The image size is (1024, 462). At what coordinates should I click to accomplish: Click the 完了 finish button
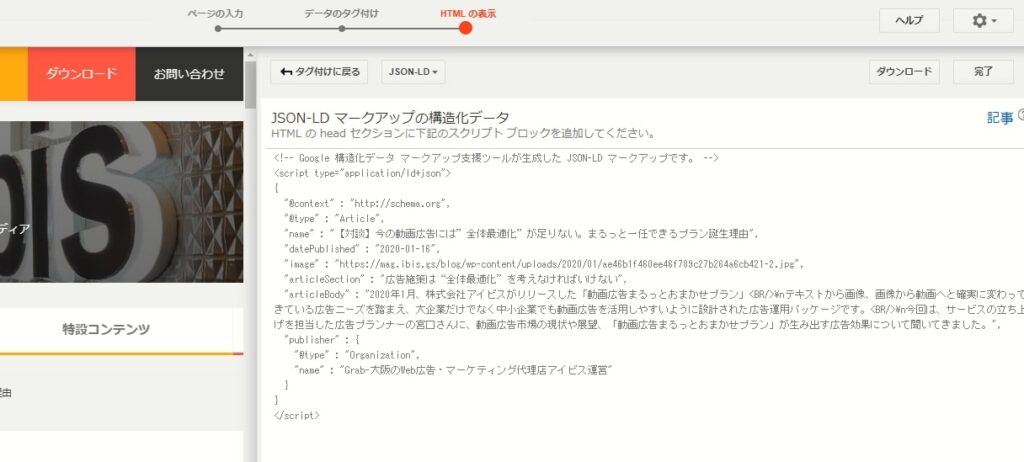click(x=984, y=72)
